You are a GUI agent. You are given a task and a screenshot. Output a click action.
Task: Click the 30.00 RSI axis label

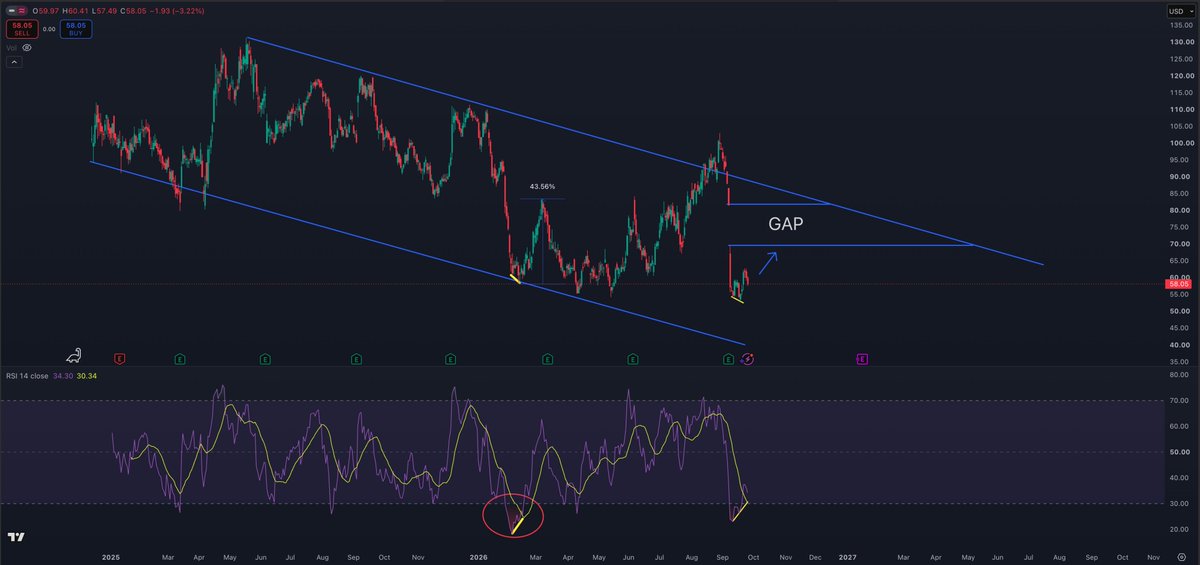(1181, 503)
